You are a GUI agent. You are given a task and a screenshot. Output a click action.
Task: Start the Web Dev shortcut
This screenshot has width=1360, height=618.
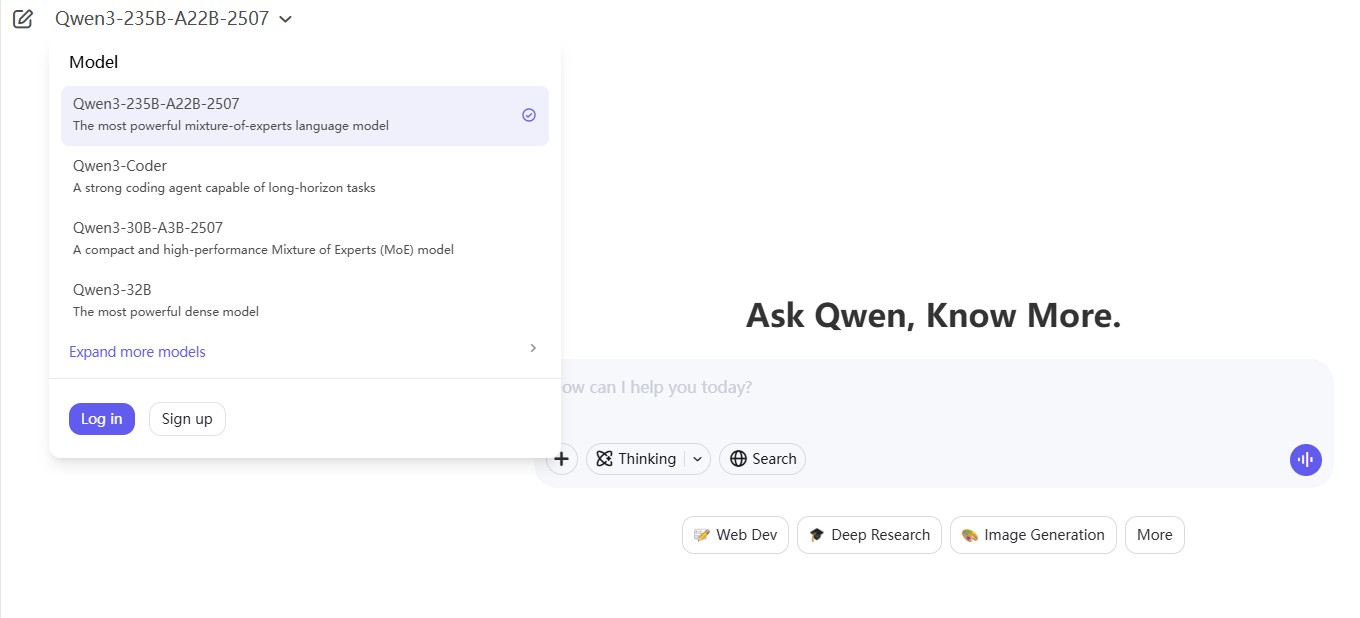(x=736, y=535)
